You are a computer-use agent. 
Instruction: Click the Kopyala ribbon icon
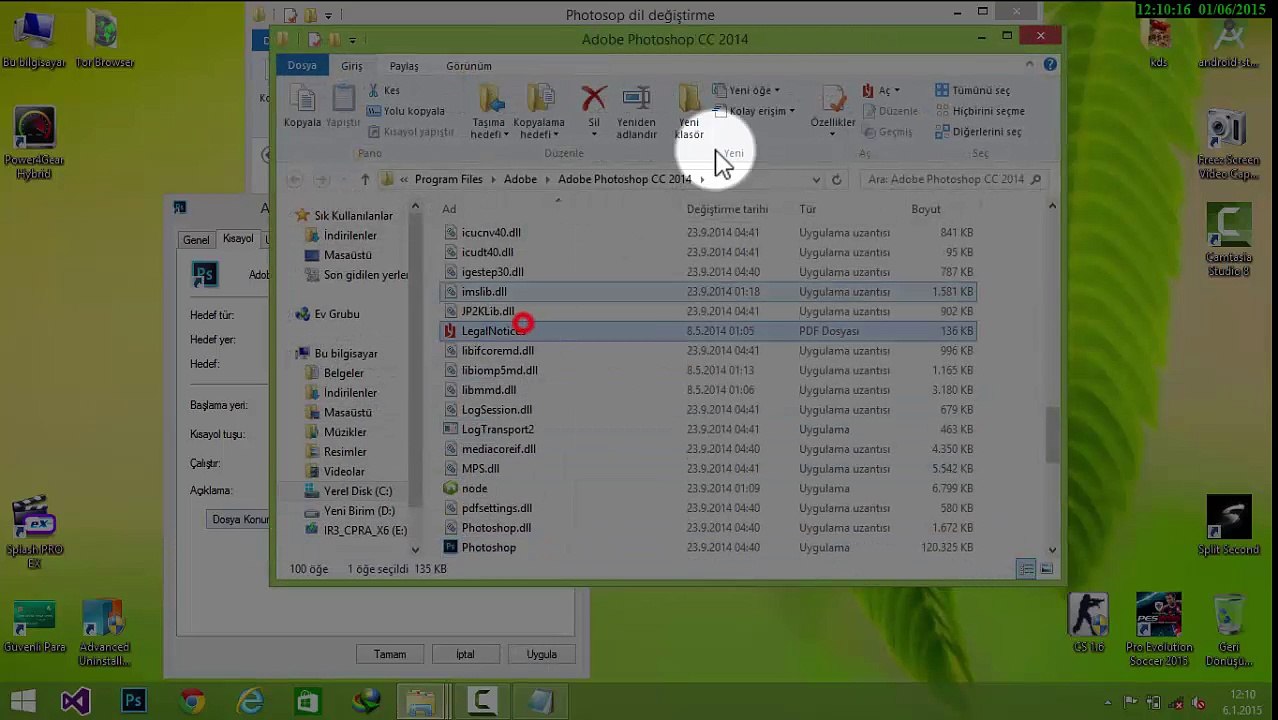pos(302,106)
